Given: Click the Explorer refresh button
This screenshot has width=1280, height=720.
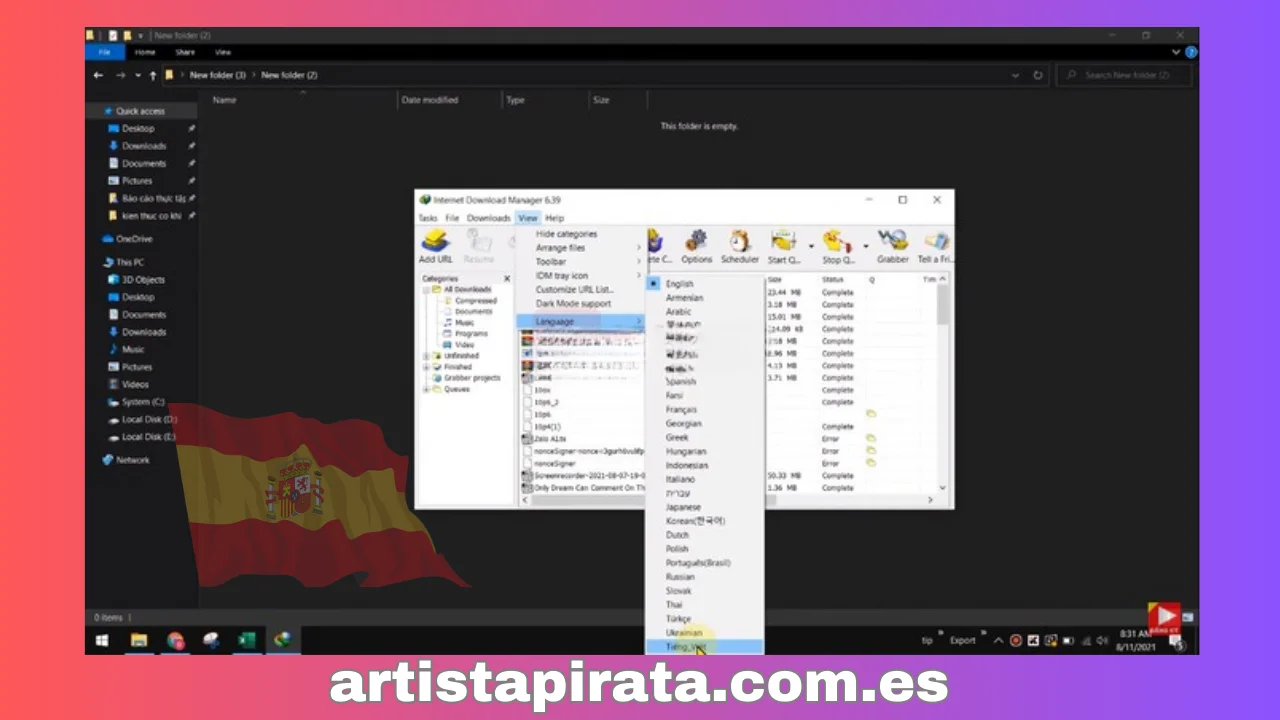Looking at the screenshot, I should tap(1038, 75).
